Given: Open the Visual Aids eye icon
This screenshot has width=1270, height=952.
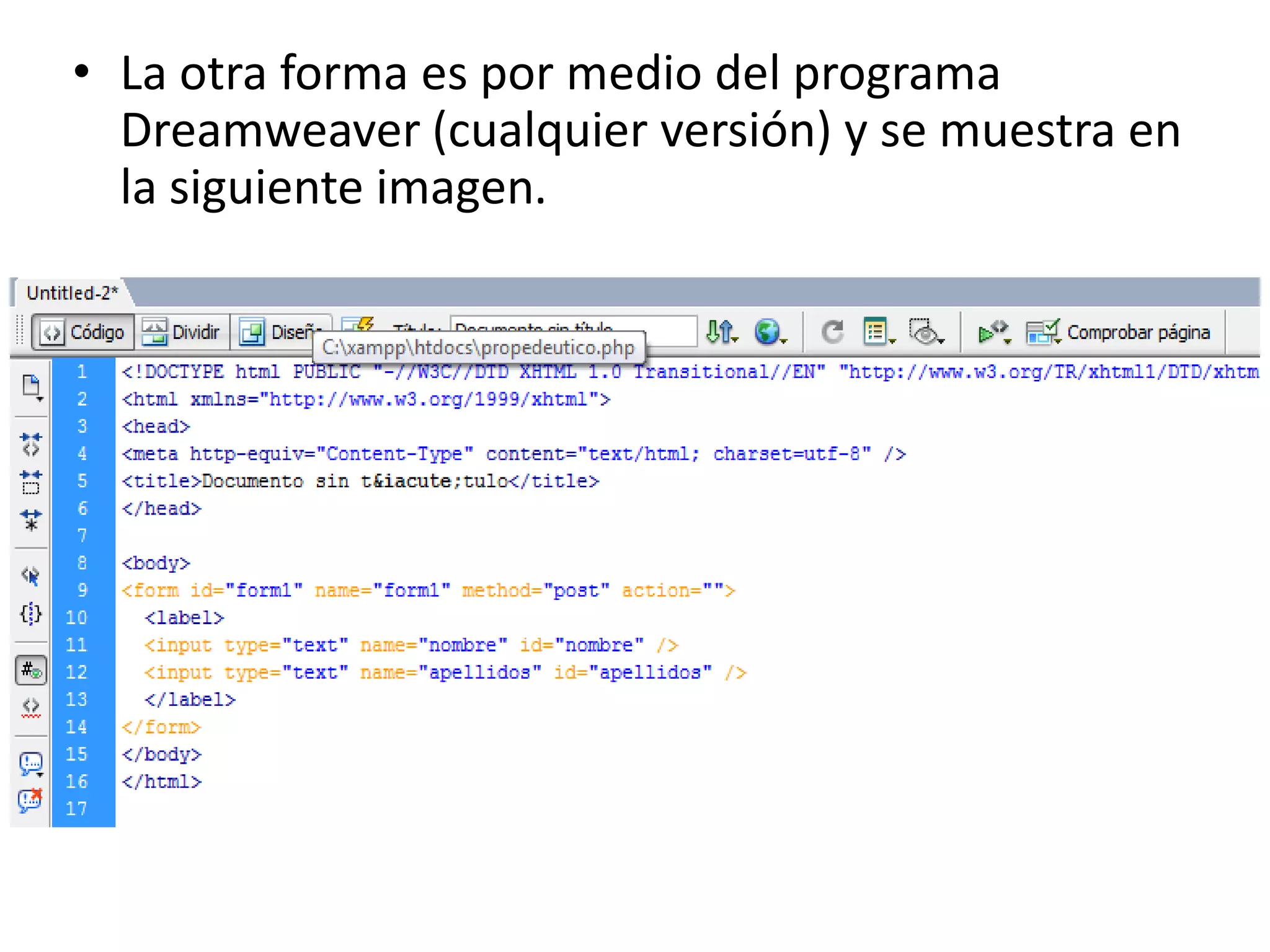Looking at the screenshot, I should tap(926, 332).
